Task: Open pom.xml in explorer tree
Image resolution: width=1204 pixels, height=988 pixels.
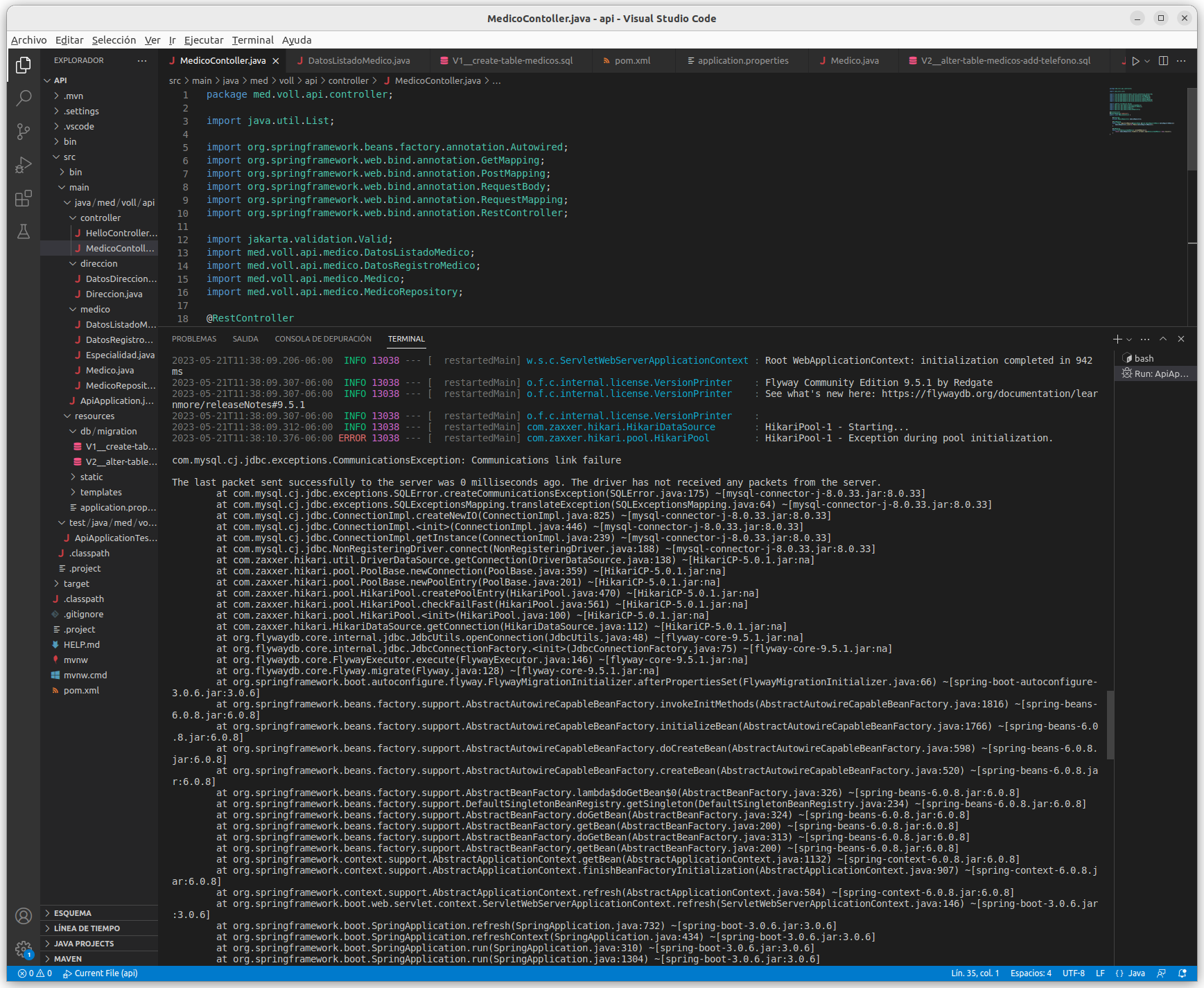Action: [99, 690]
